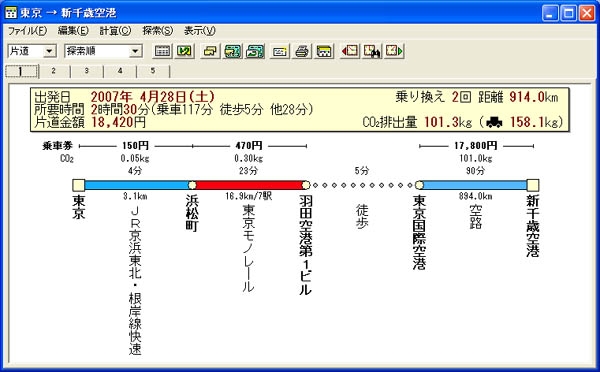Screen dimensions: 600x372
Task: Open the 探索(S) menu
Action: click(x=158, y=31)
